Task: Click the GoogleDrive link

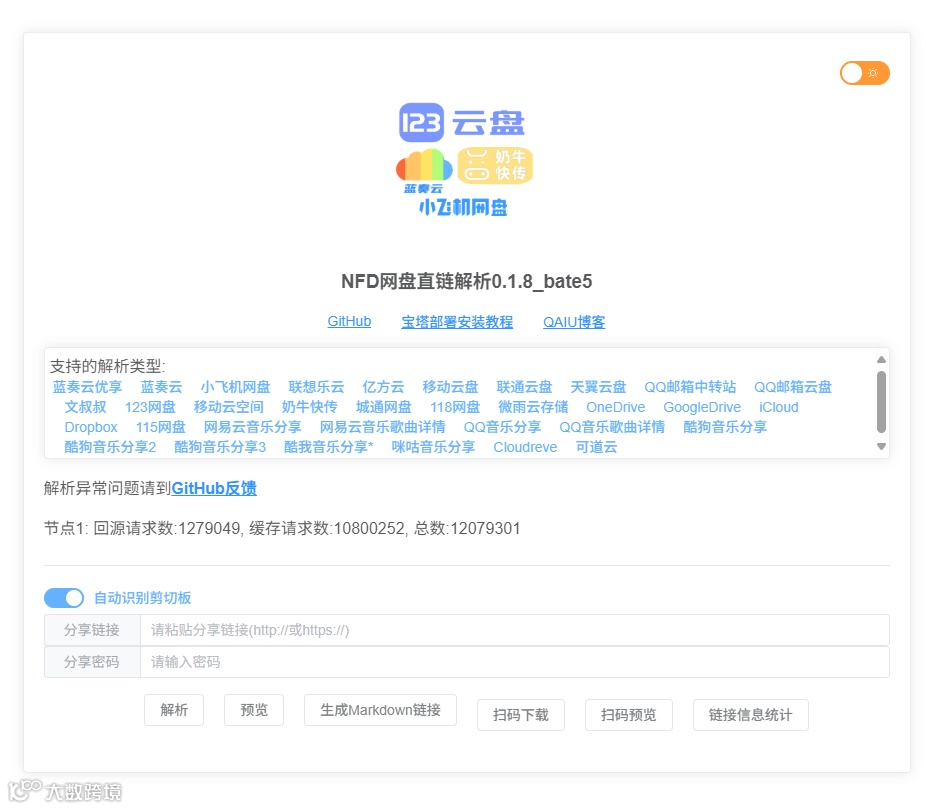Action: click(702, 407)
